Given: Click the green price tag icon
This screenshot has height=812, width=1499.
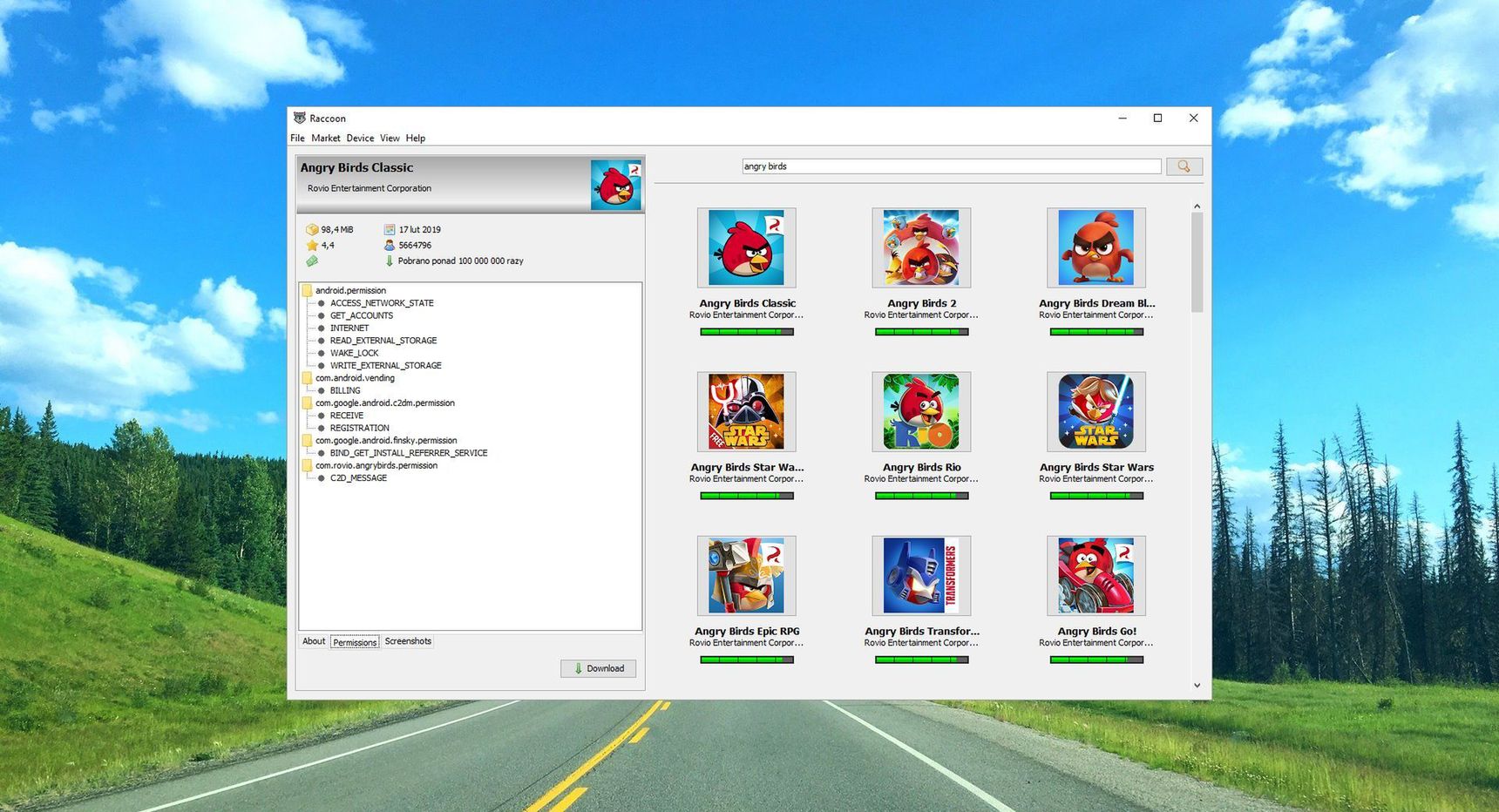Looking at the screenshot, I should point(312,261).
